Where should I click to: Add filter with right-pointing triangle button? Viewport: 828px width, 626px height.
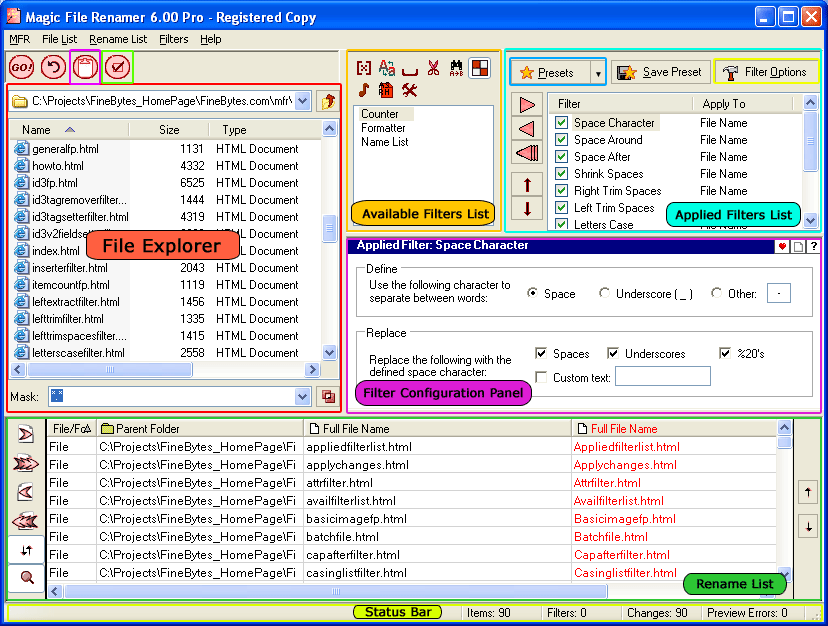click(527, 105)
